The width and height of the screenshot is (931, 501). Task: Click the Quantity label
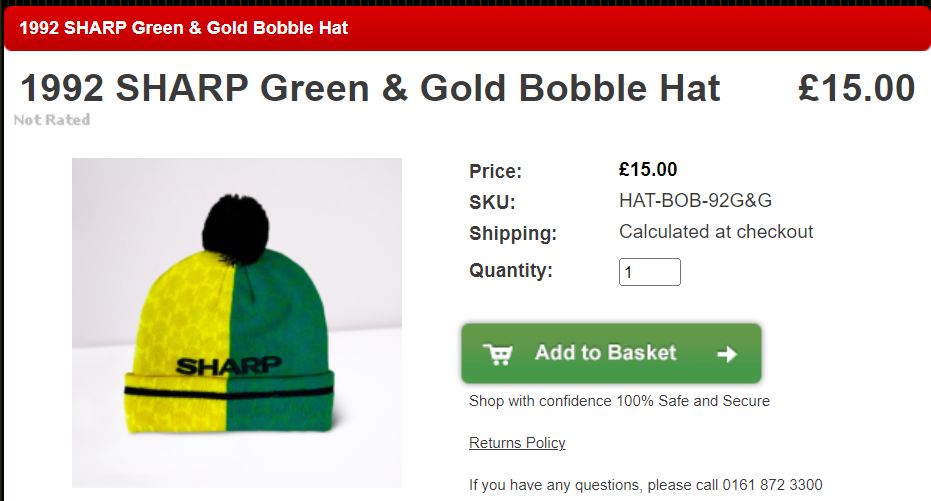point(511,271)
